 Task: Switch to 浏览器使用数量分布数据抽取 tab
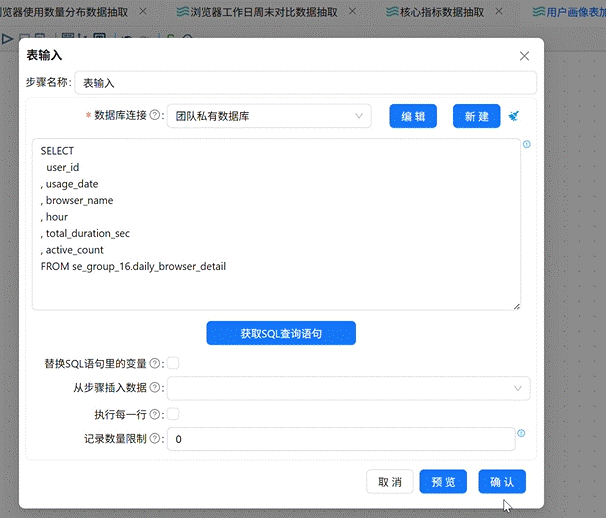[64, 12]
